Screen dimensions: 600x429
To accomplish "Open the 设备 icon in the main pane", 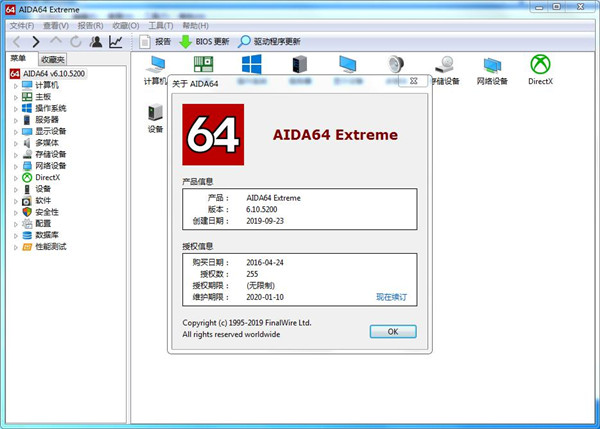I will 155,117.
